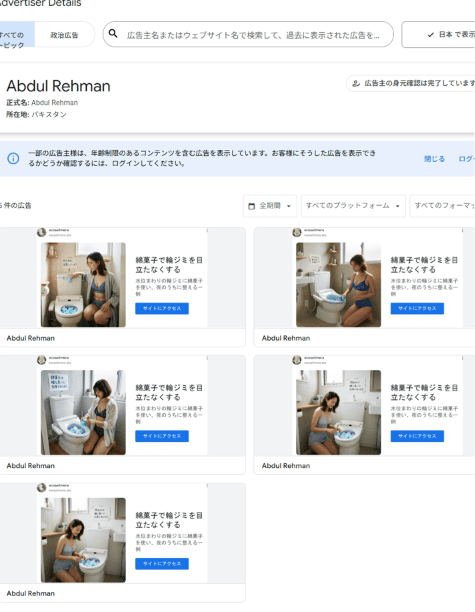Click the 正式名: Abdul Rehman line
Screen dimensions: 475x612
42,103
